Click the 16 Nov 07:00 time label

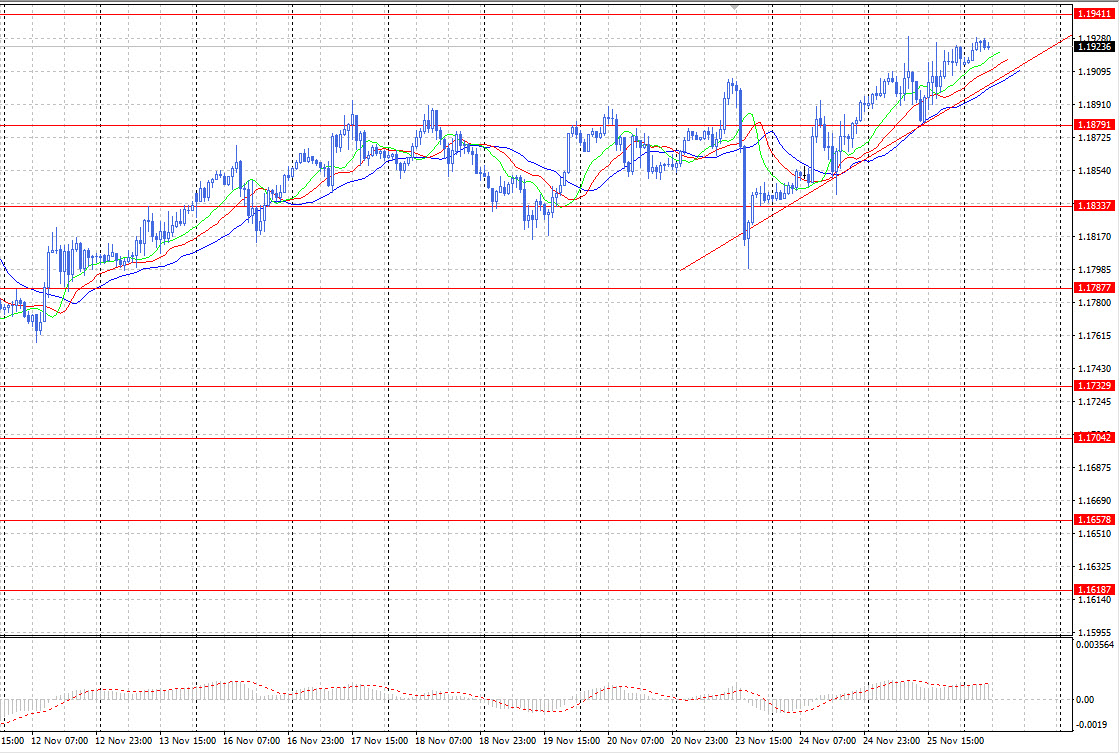point(251,741)
